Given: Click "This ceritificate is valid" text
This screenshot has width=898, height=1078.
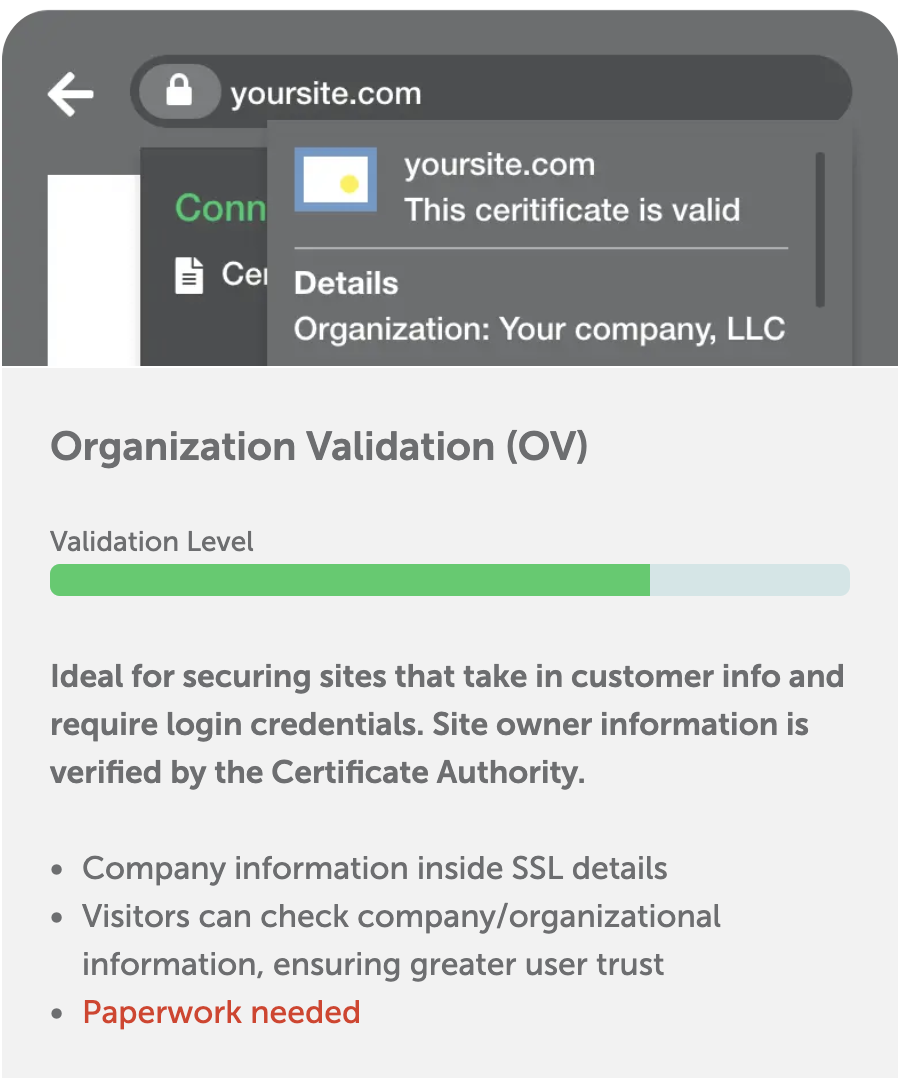Looking at the screenshot, I should pos(571,210).
